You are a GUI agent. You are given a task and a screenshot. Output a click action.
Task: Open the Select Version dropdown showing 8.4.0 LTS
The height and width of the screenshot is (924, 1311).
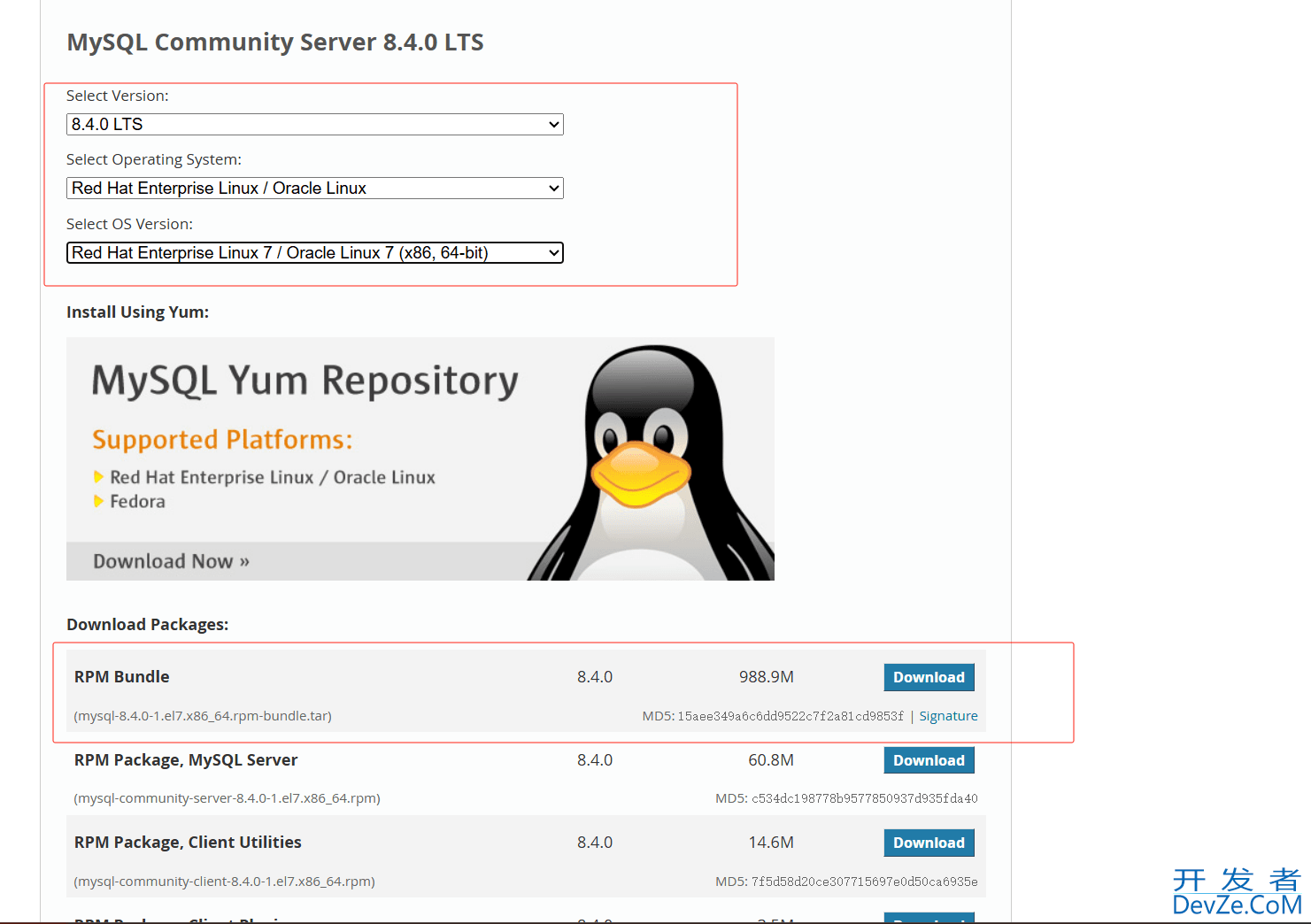[314, 125]
